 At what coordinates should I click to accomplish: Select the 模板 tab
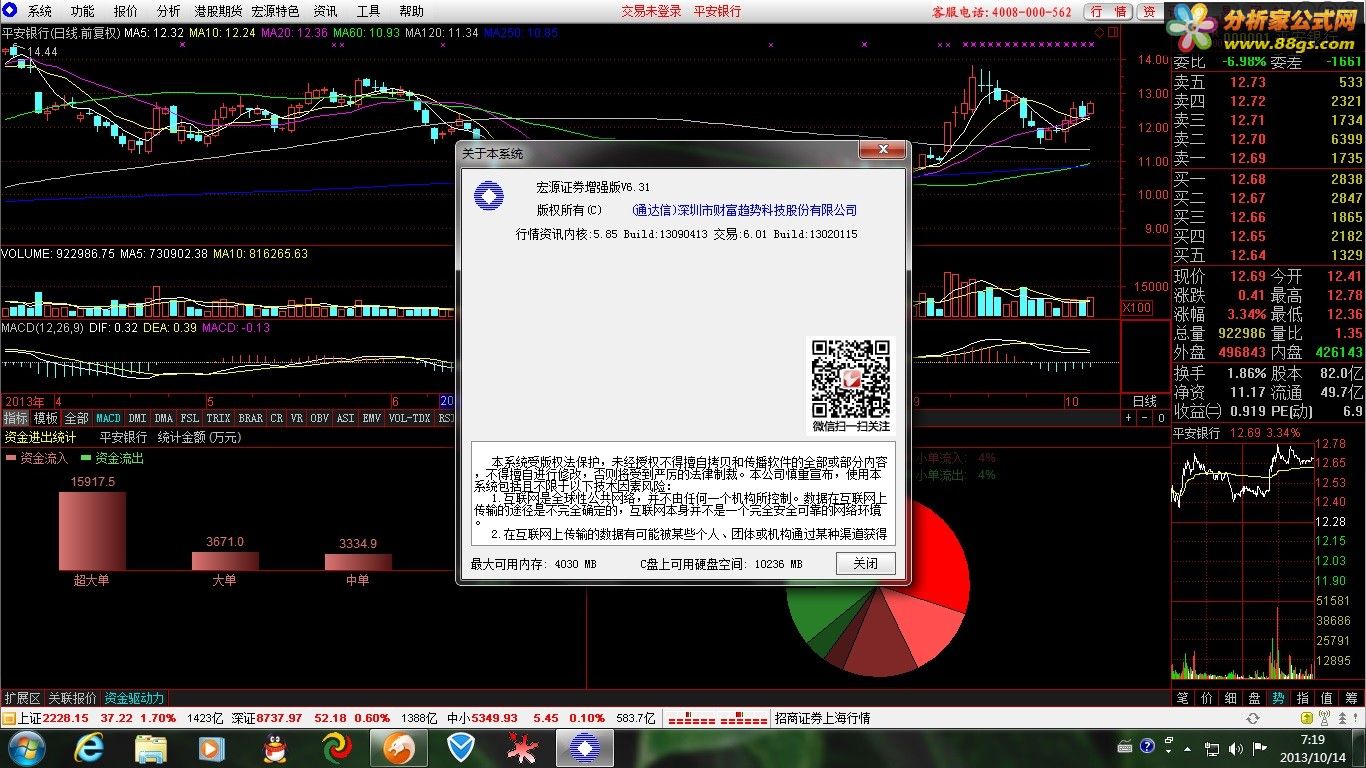pos(46,418)
